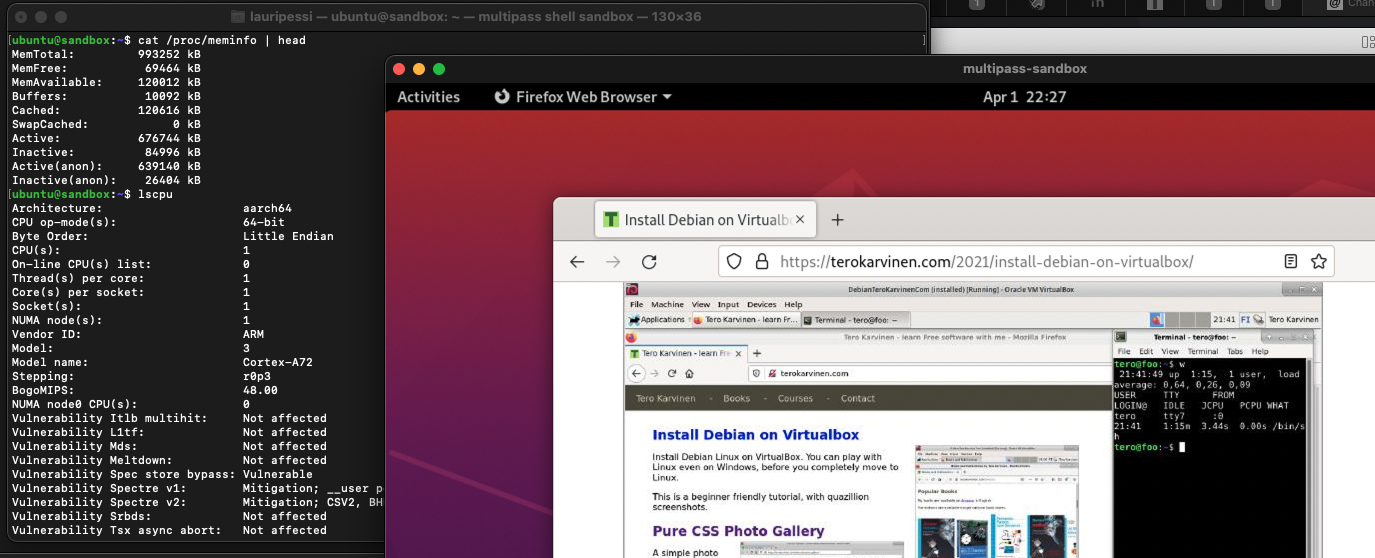The width and height of the screenshot is (1375, 558).
Task: Open the tracking protection shield icon
Action: pos(734,262)
